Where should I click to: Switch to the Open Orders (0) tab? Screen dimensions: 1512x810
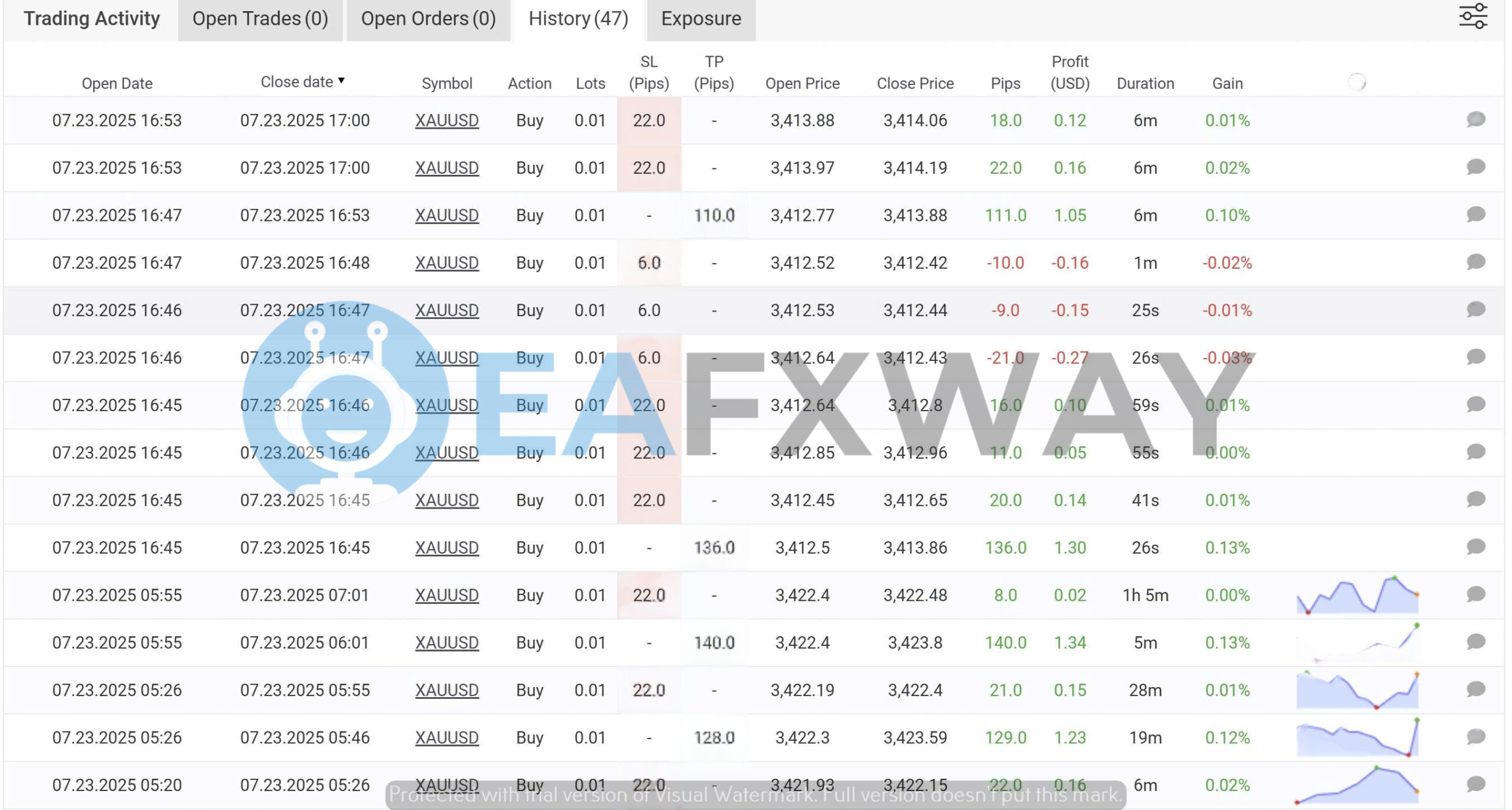click(428, 18)
